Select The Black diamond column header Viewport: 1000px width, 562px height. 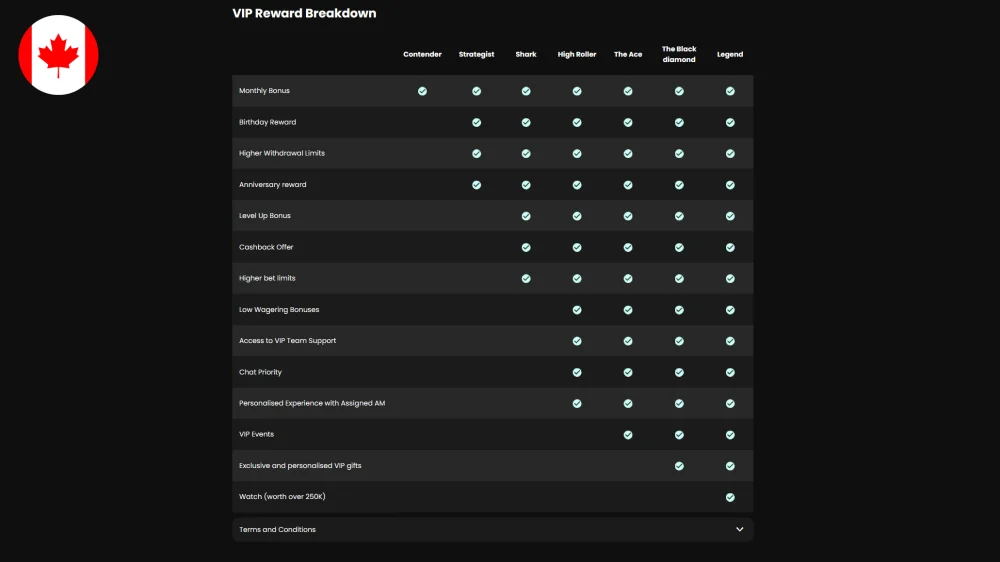679,54
